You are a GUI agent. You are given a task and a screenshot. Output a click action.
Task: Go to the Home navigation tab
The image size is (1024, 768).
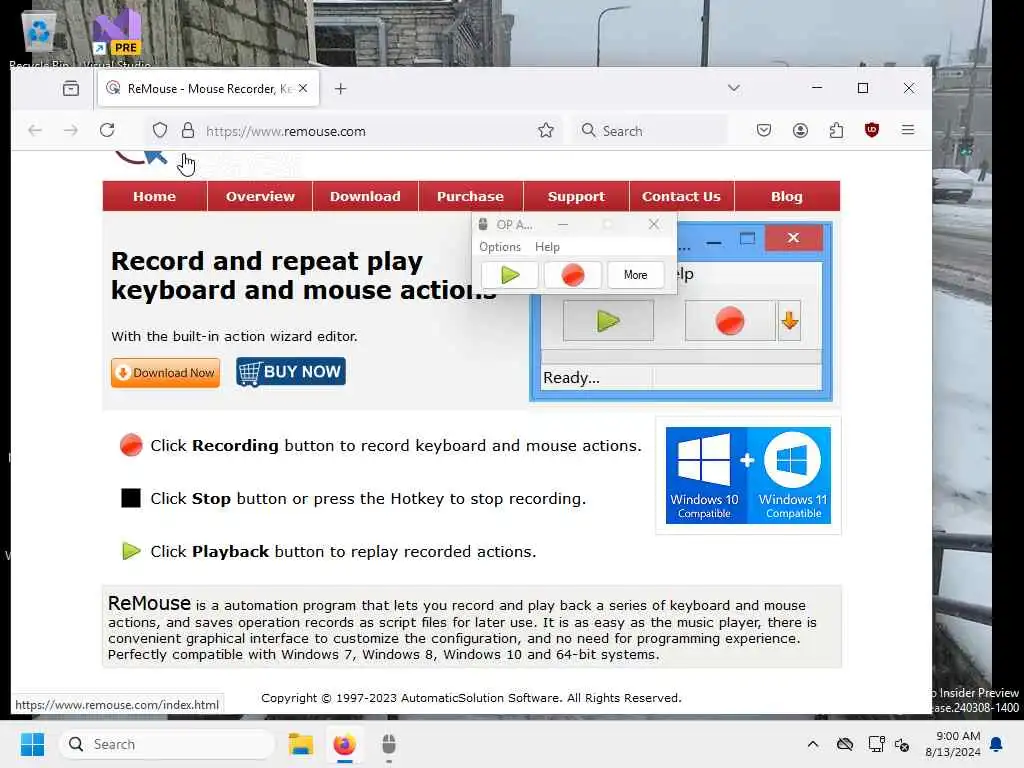[x=155, y=197]
